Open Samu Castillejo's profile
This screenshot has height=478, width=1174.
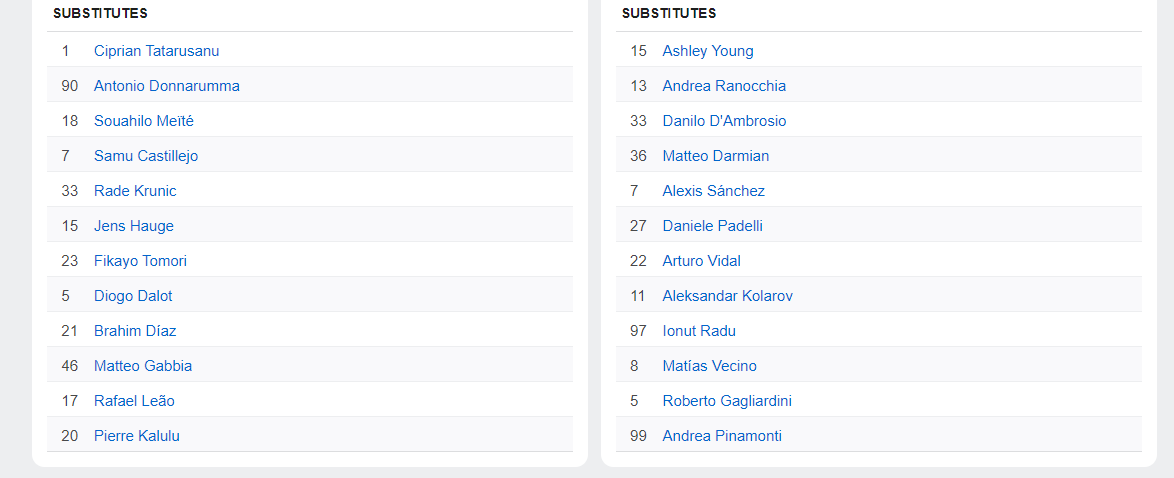146,156
